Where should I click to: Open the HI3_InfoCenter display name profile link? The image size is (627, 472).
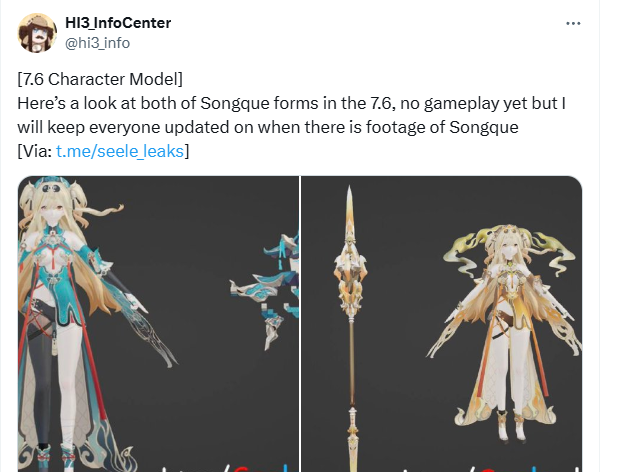pos(118,23)
